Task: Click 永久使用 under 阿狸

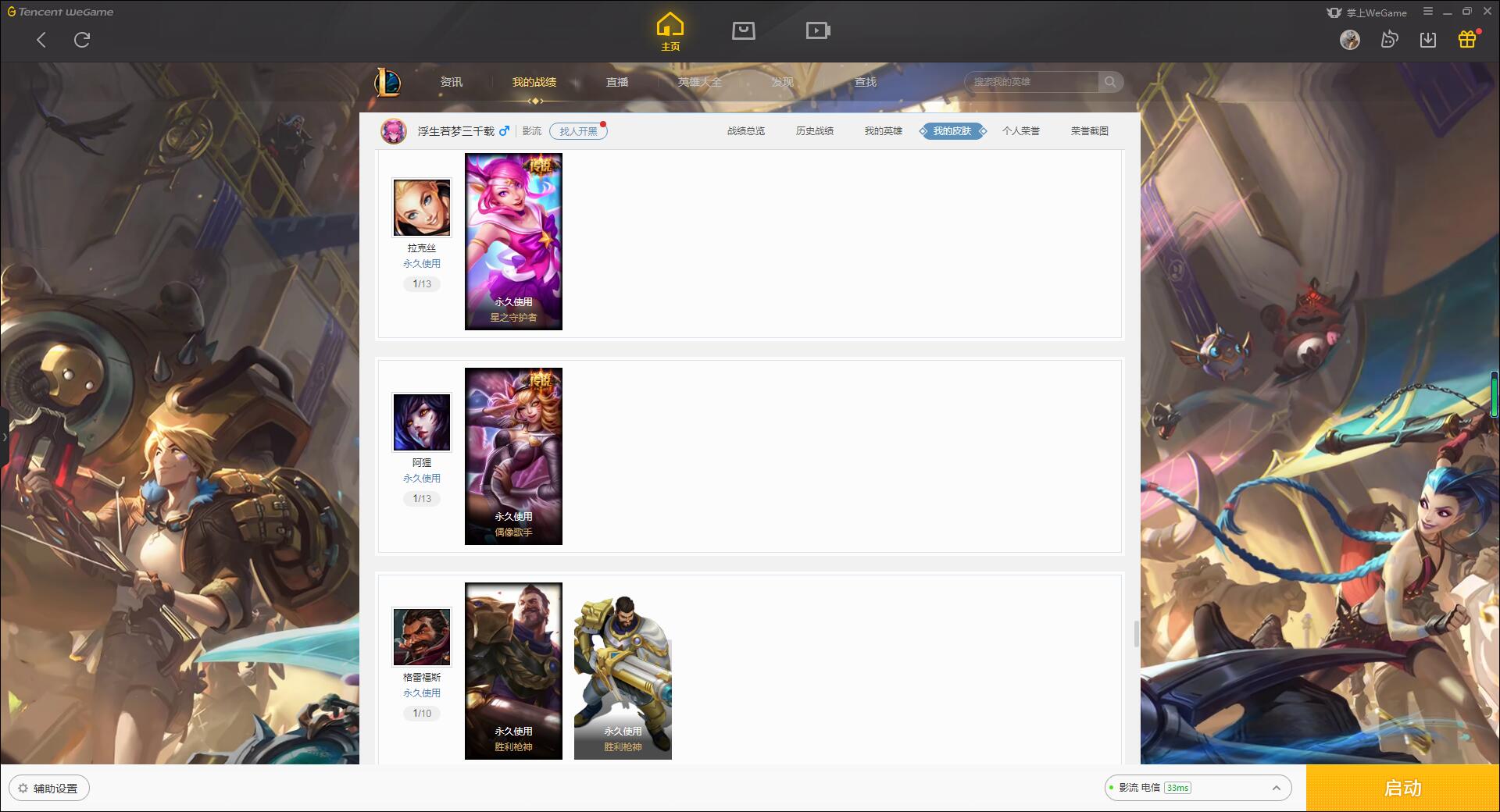Action: click(x=422, y=479)
